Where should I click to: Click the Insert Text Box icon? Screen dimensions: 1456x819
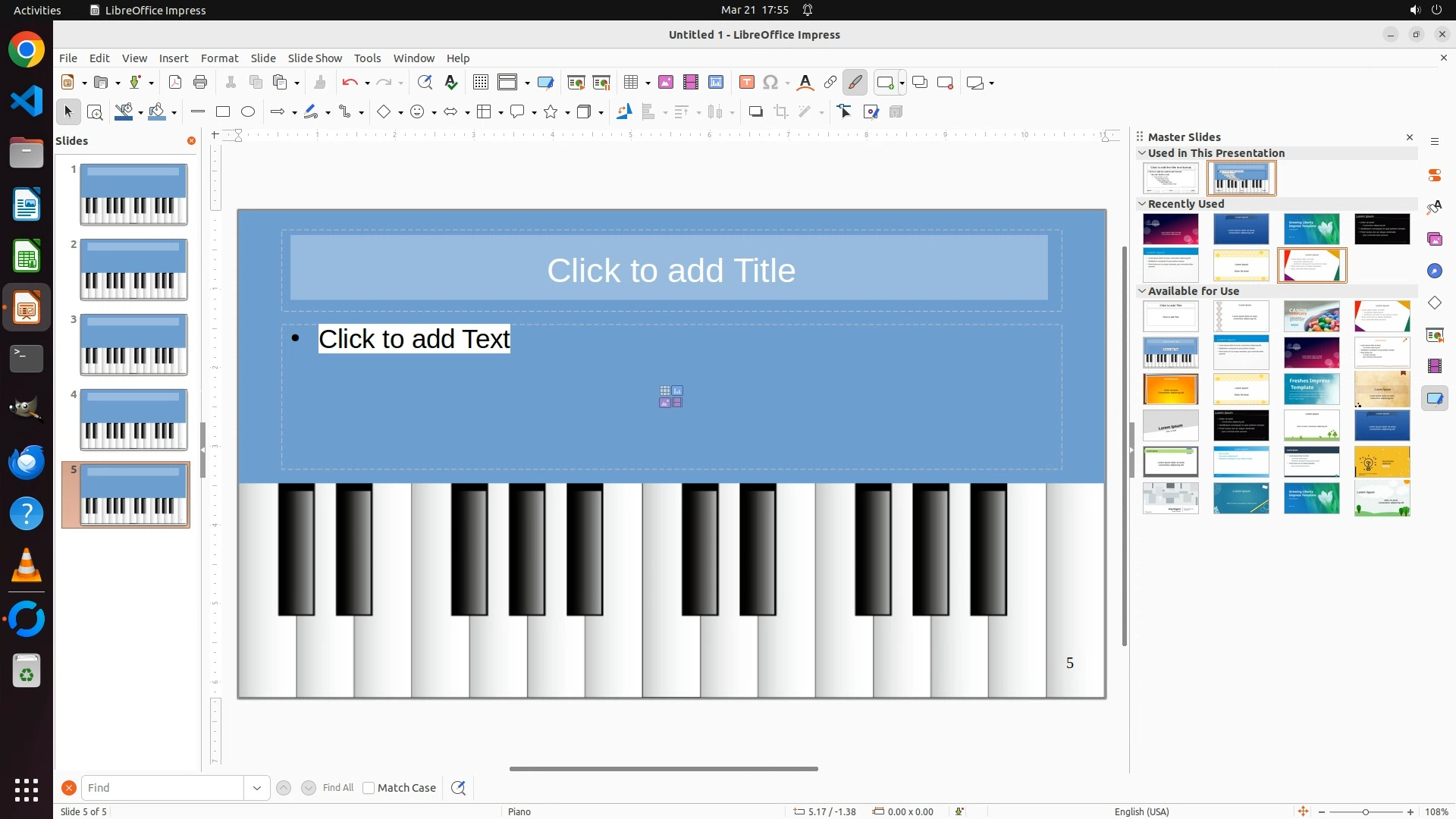747,83
